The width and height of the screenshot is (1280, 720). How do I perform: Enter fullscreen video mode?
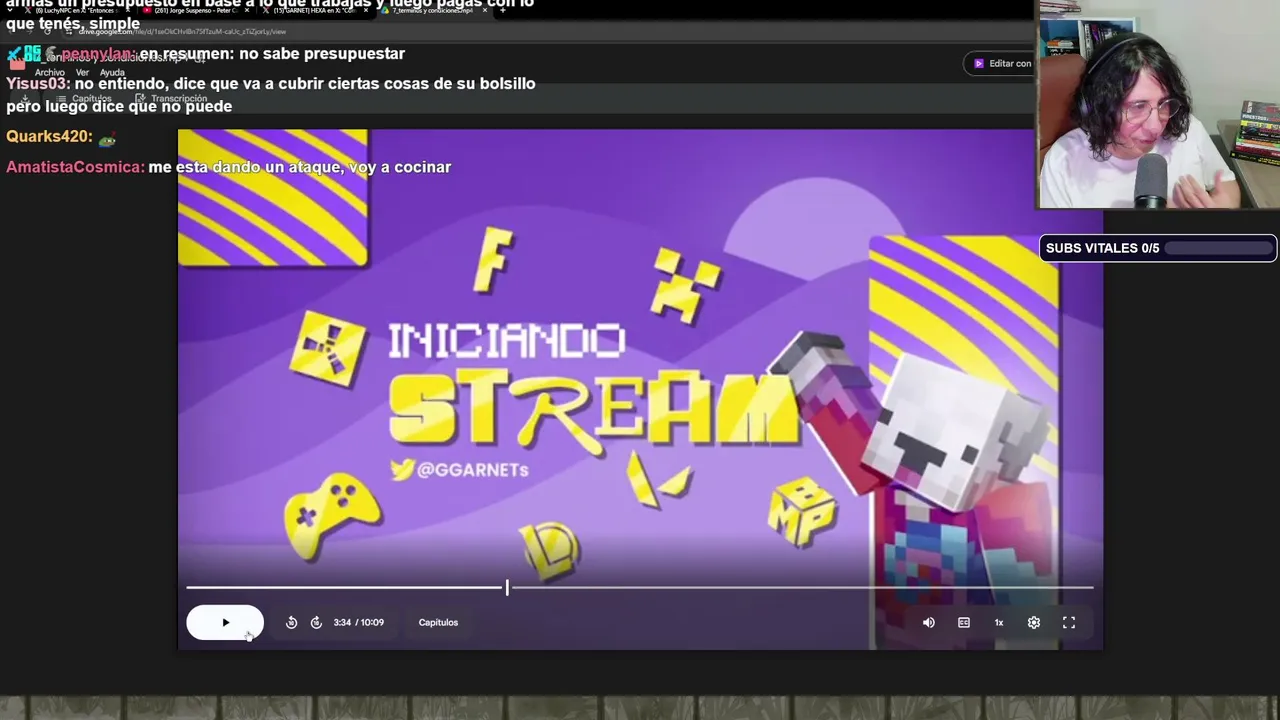(1069, 622)
